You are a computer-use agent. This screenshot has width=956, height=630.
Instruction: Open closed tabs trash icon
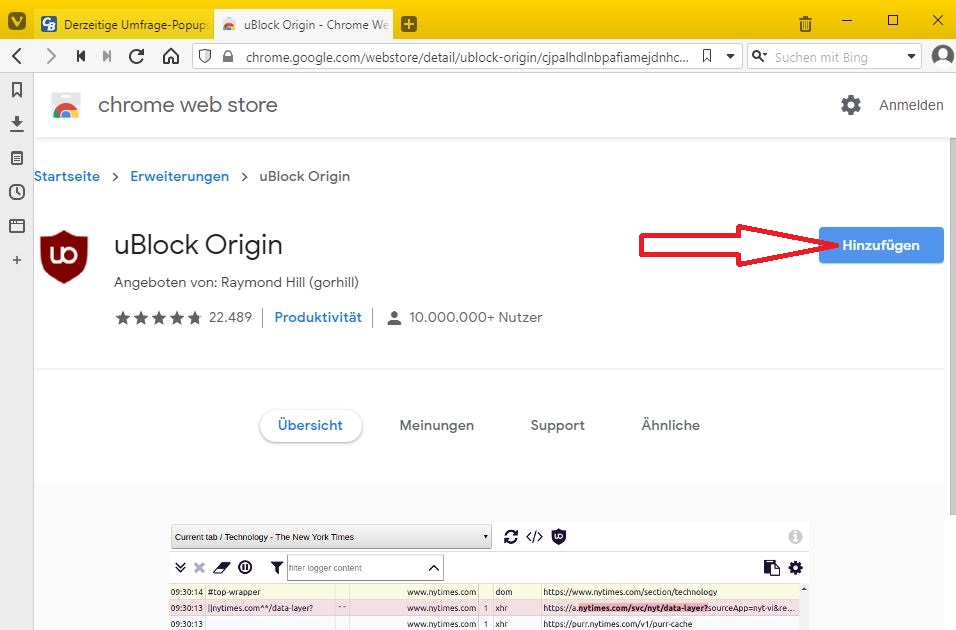(805, 24)
